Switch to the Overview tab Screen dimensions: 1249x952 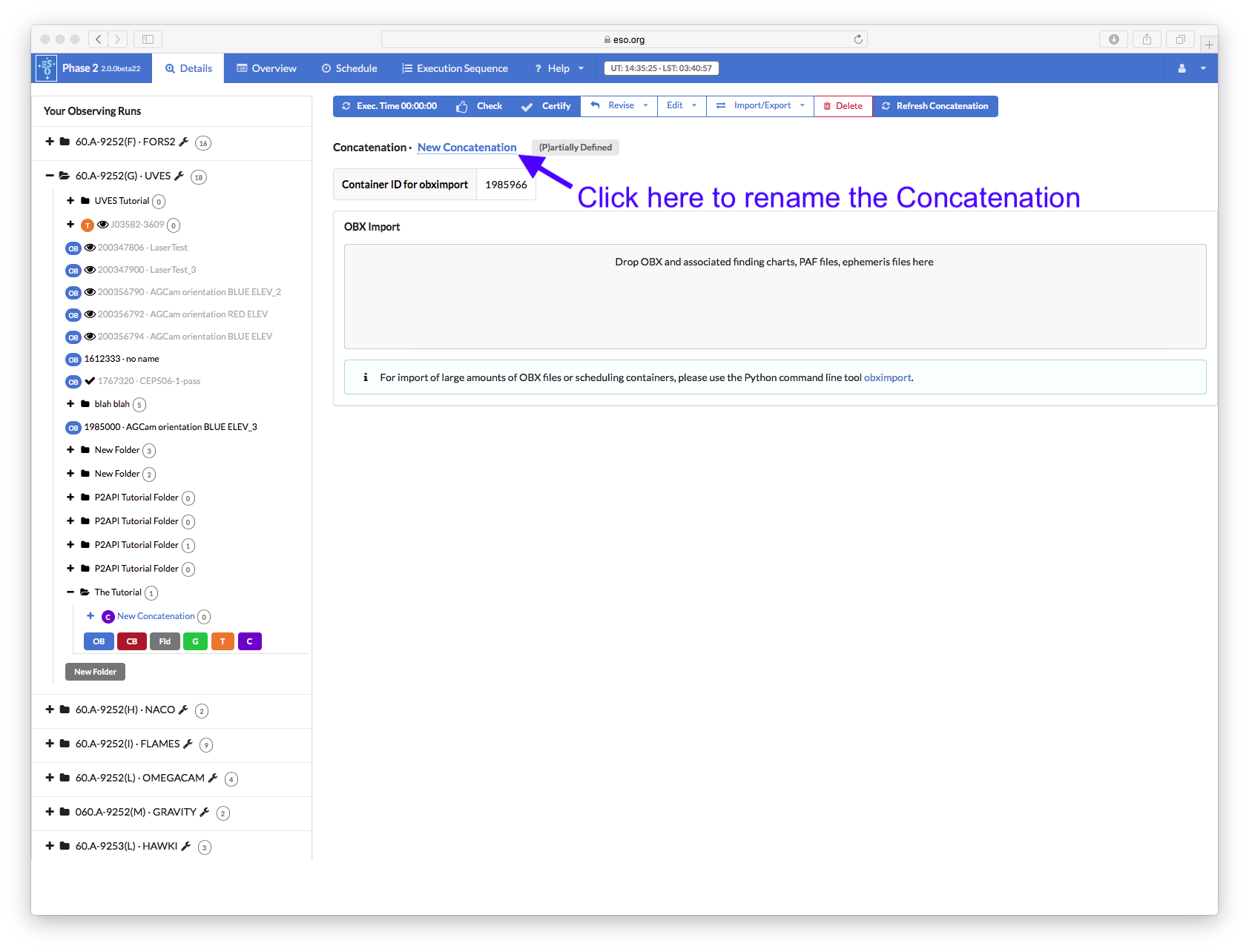point(266,68)
